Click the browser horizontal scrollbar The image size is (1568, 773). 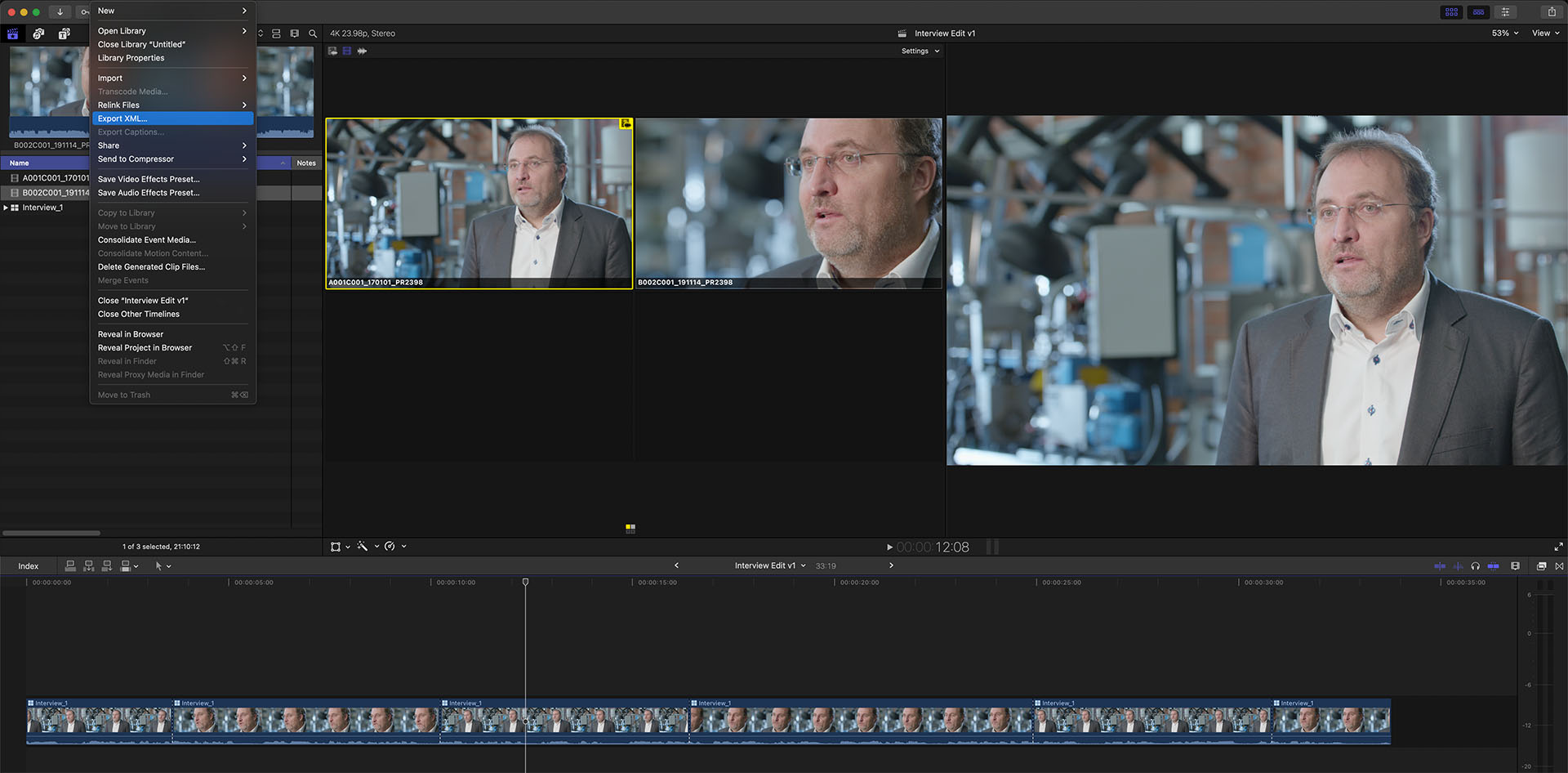51,533
